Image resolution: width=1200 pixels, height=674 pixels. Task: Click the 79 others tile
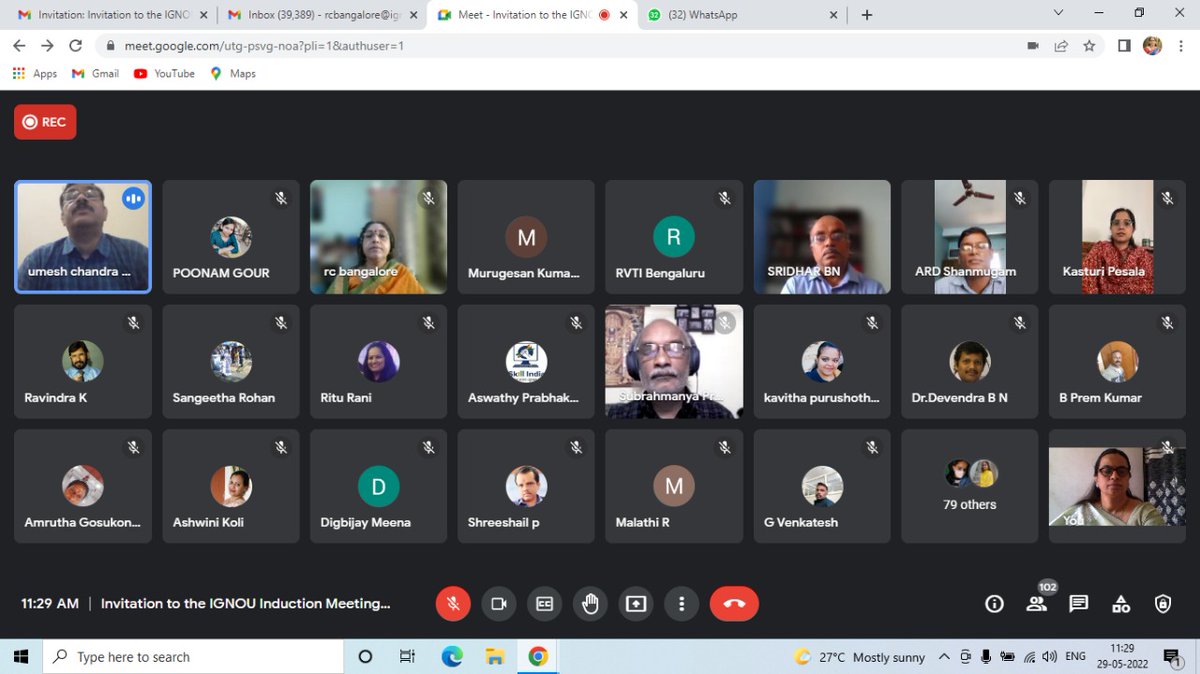point(970,486)
